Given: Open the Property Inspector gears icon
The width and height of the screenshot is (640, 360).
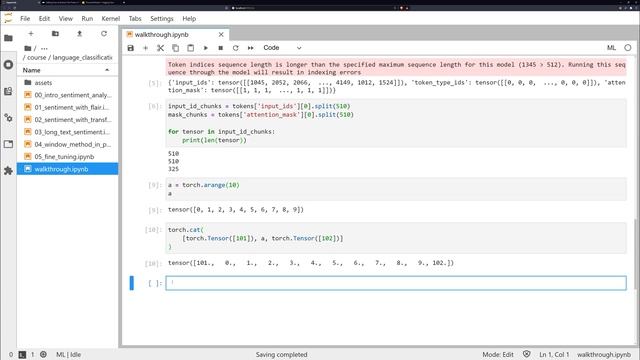Looking at the screenshot, I should [8, 118].
